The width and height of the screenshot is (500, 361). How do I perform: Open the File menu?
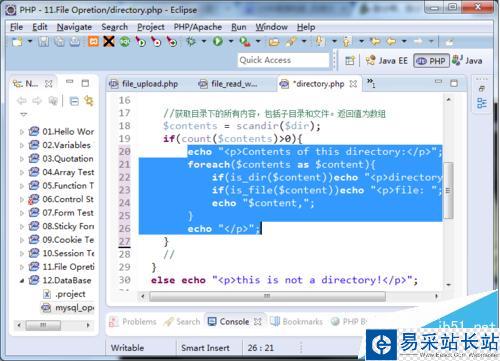16,27
